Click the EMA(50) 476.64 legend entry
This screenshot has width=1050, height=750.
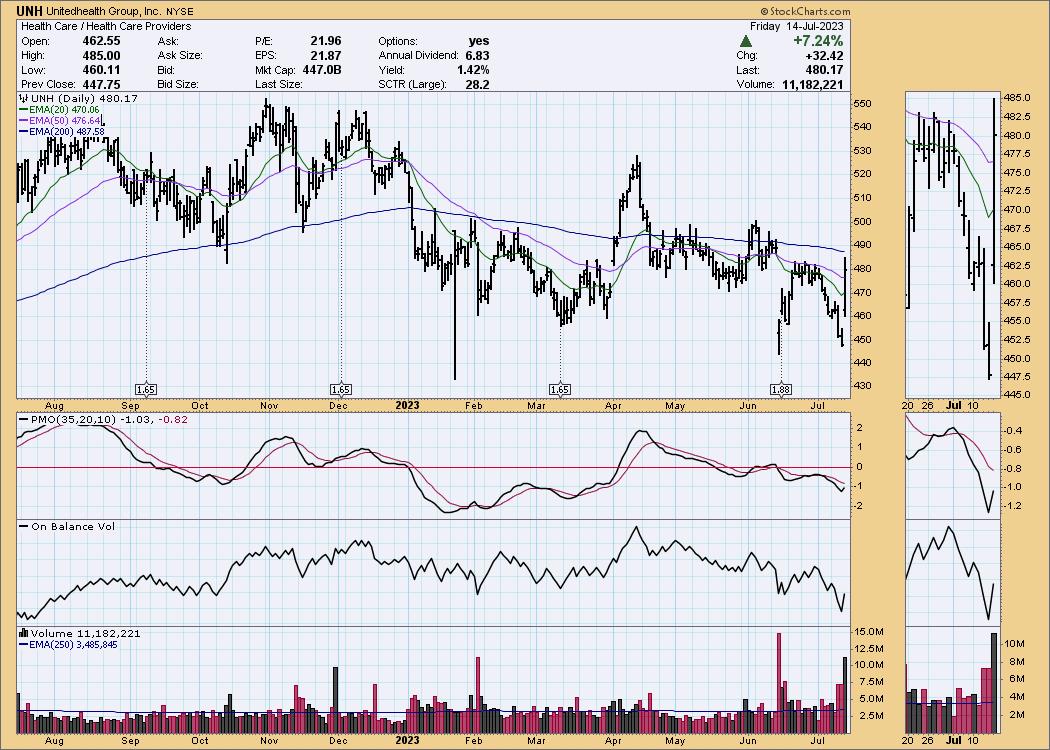(60, 121)
